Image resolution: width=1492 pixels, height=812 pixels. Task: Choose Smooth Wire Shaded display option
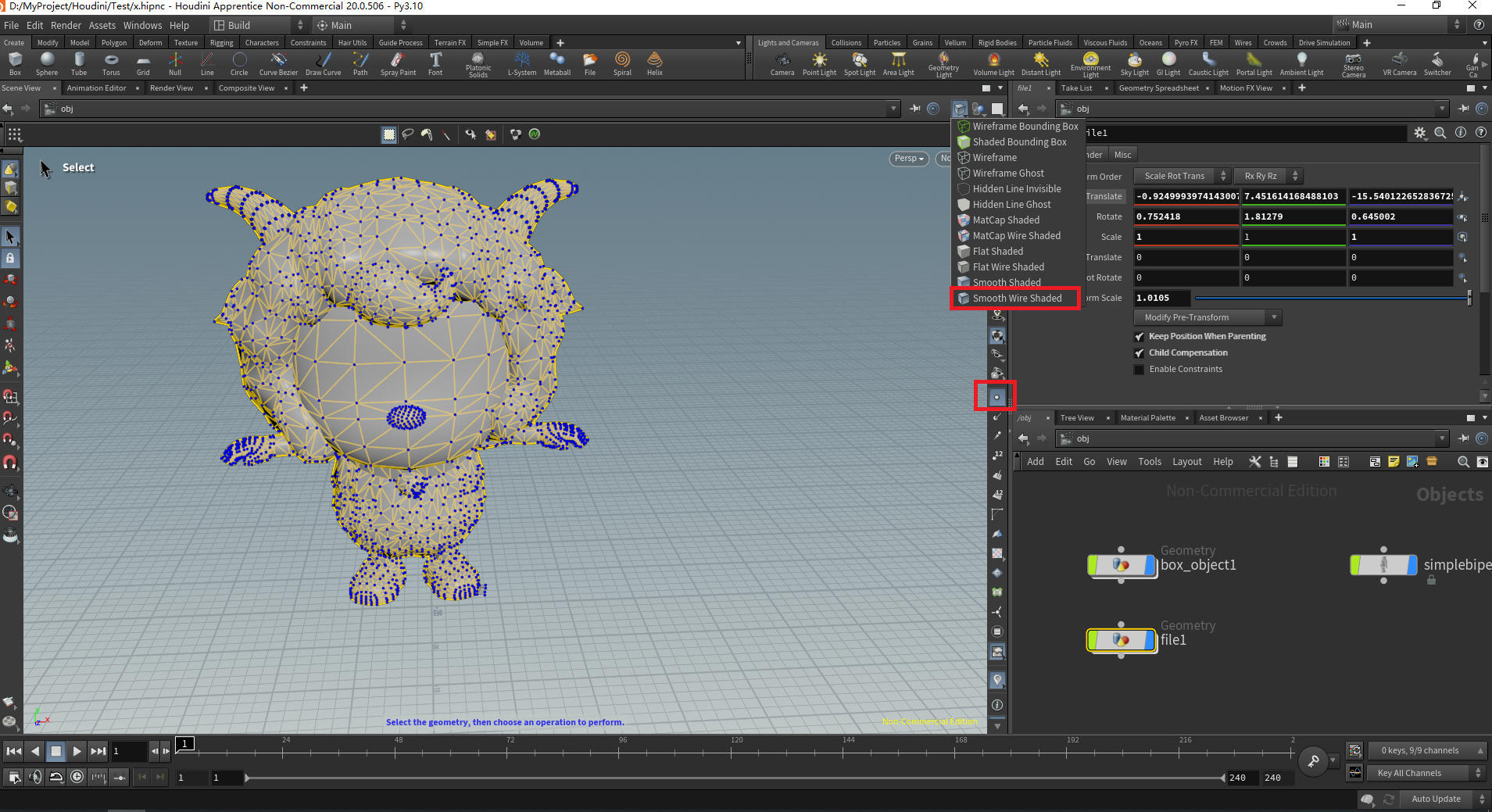[x=1016, y=299]
